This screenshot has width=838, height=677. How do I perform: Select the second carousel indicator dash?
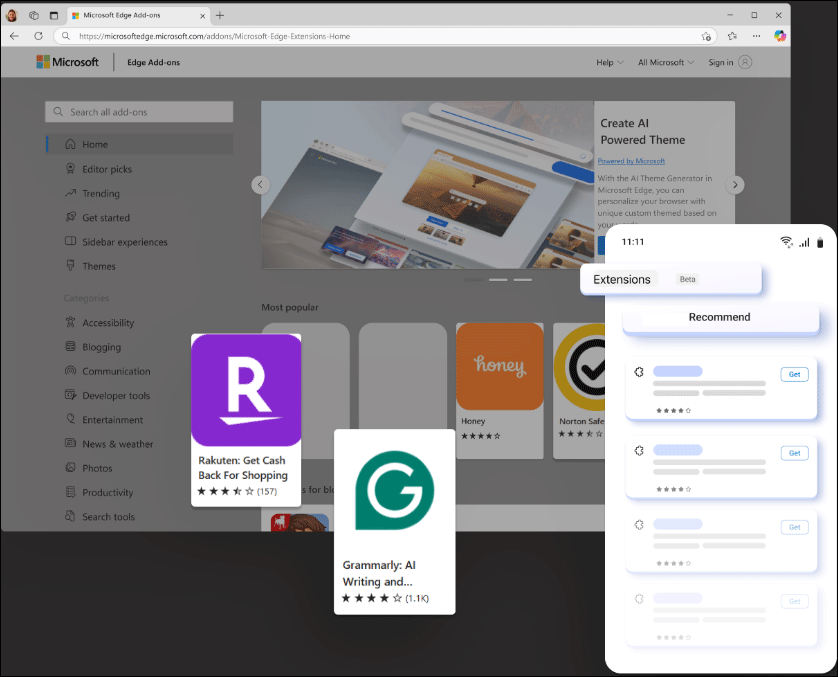[498, 280]
